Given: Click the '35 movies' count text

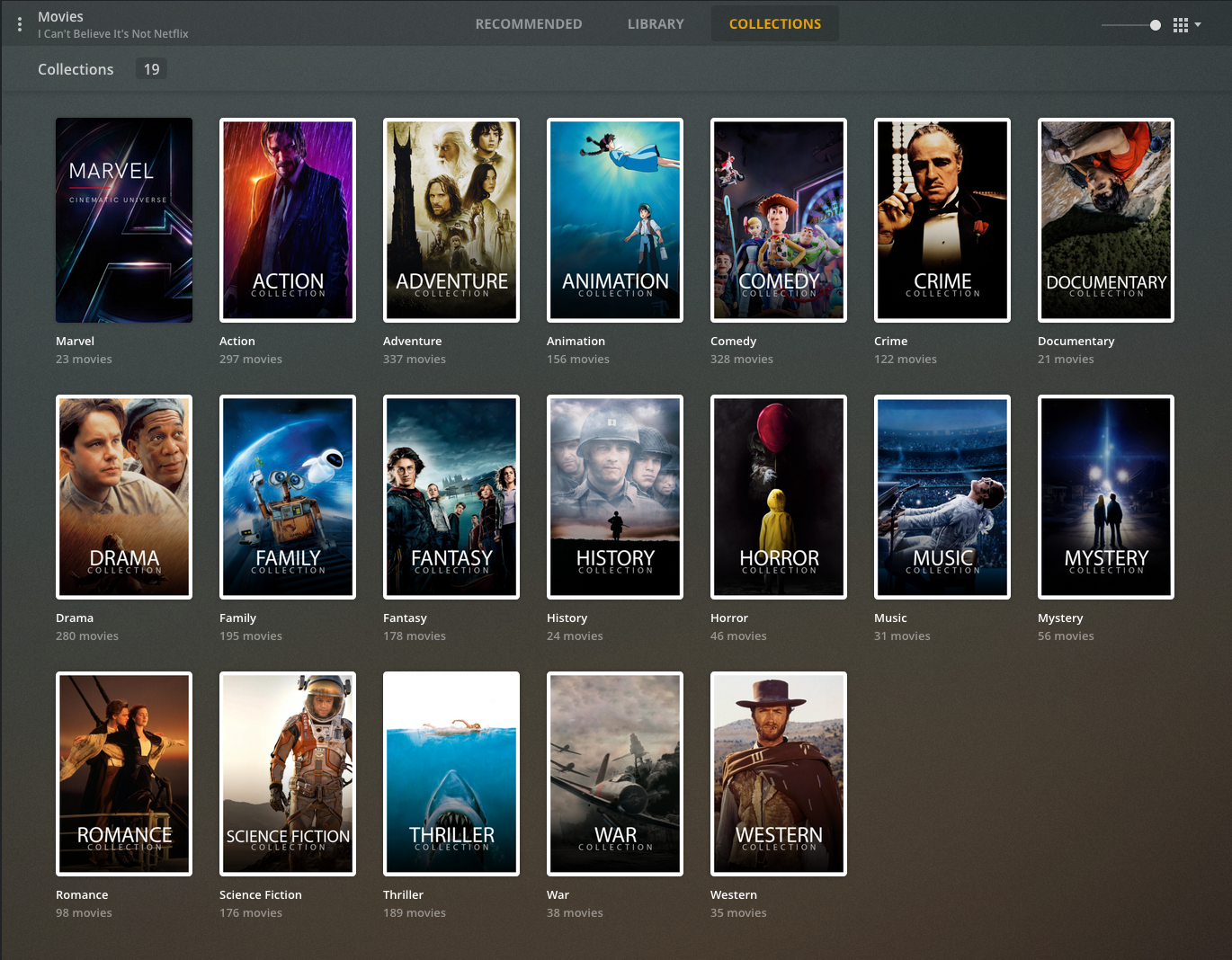Looking at the screenshot, I should point(738,913).
